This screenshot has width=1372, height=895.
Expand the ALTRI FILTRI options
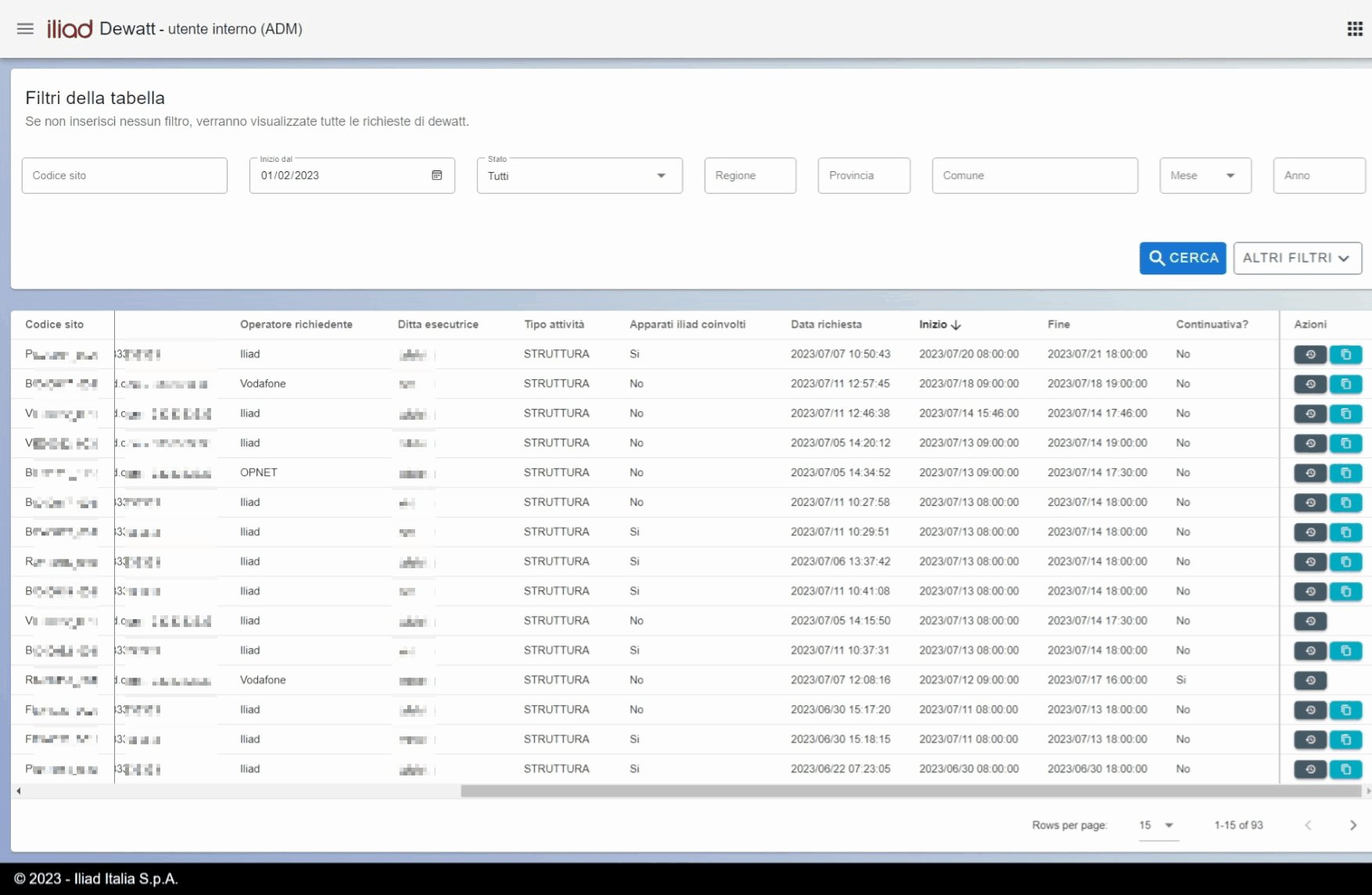[x=1297, y=258]
